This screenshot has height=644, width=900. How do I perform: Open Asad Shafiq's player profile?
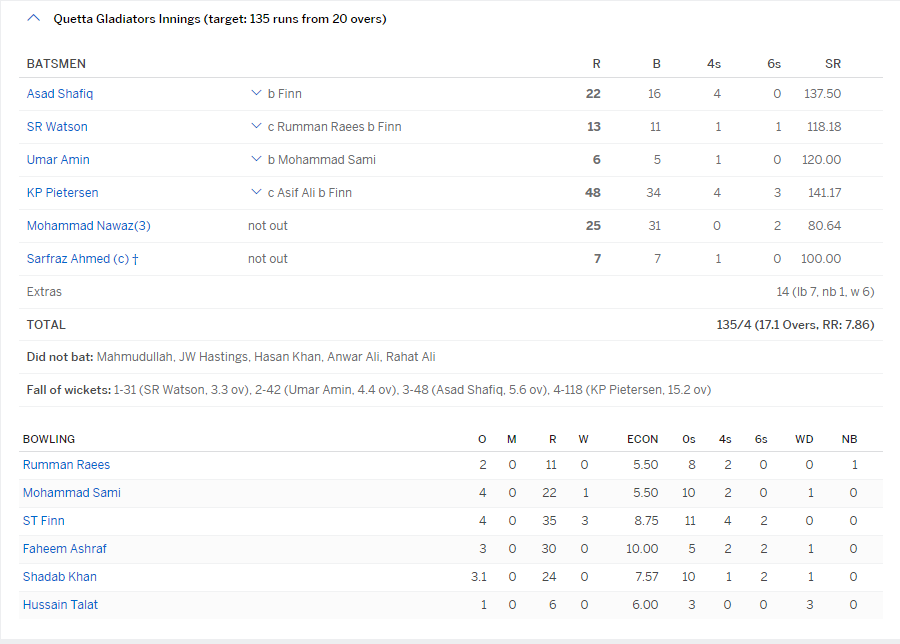tap(60, 93)
